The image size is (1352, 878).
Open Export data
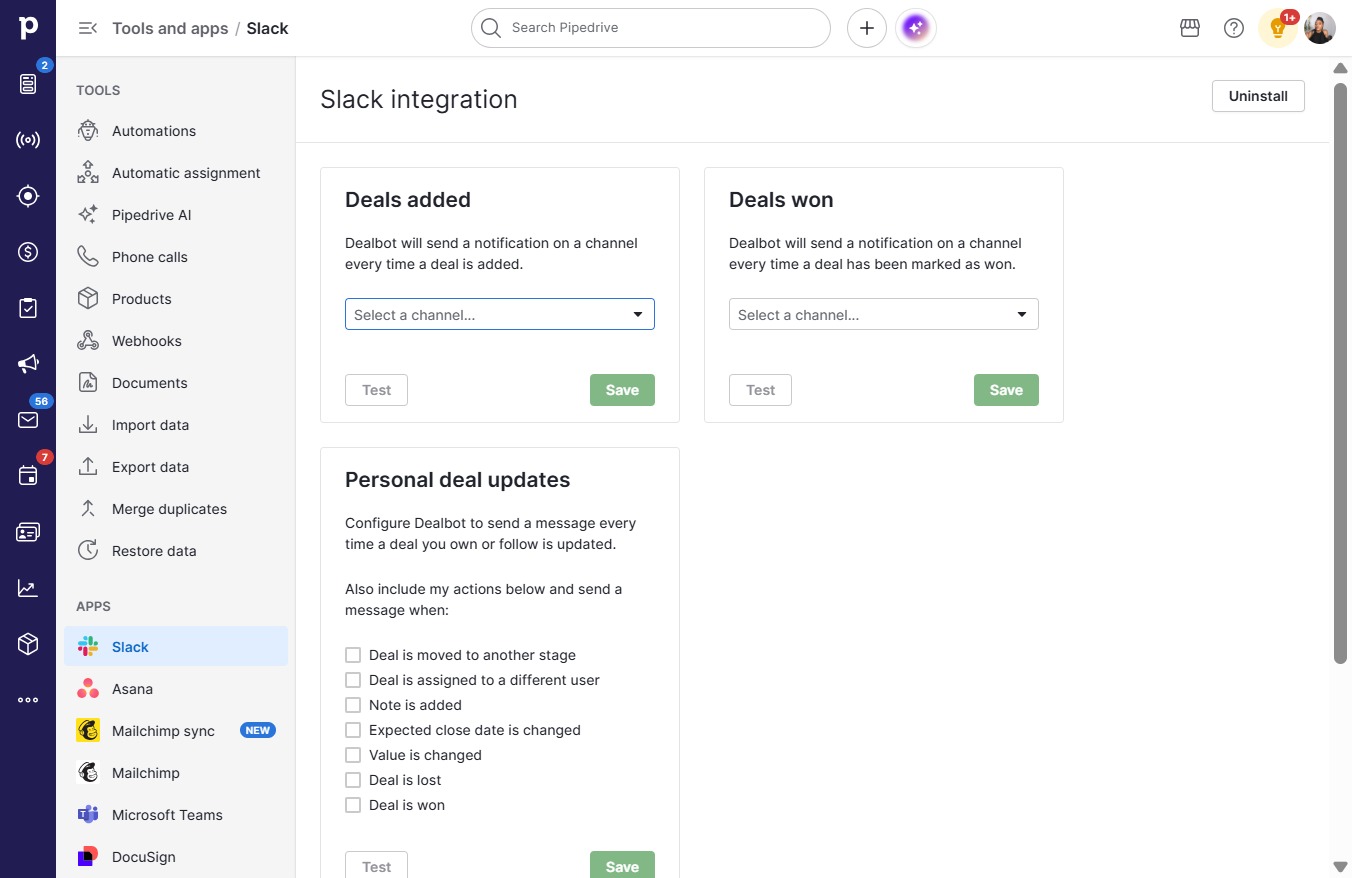click(176, 467)
